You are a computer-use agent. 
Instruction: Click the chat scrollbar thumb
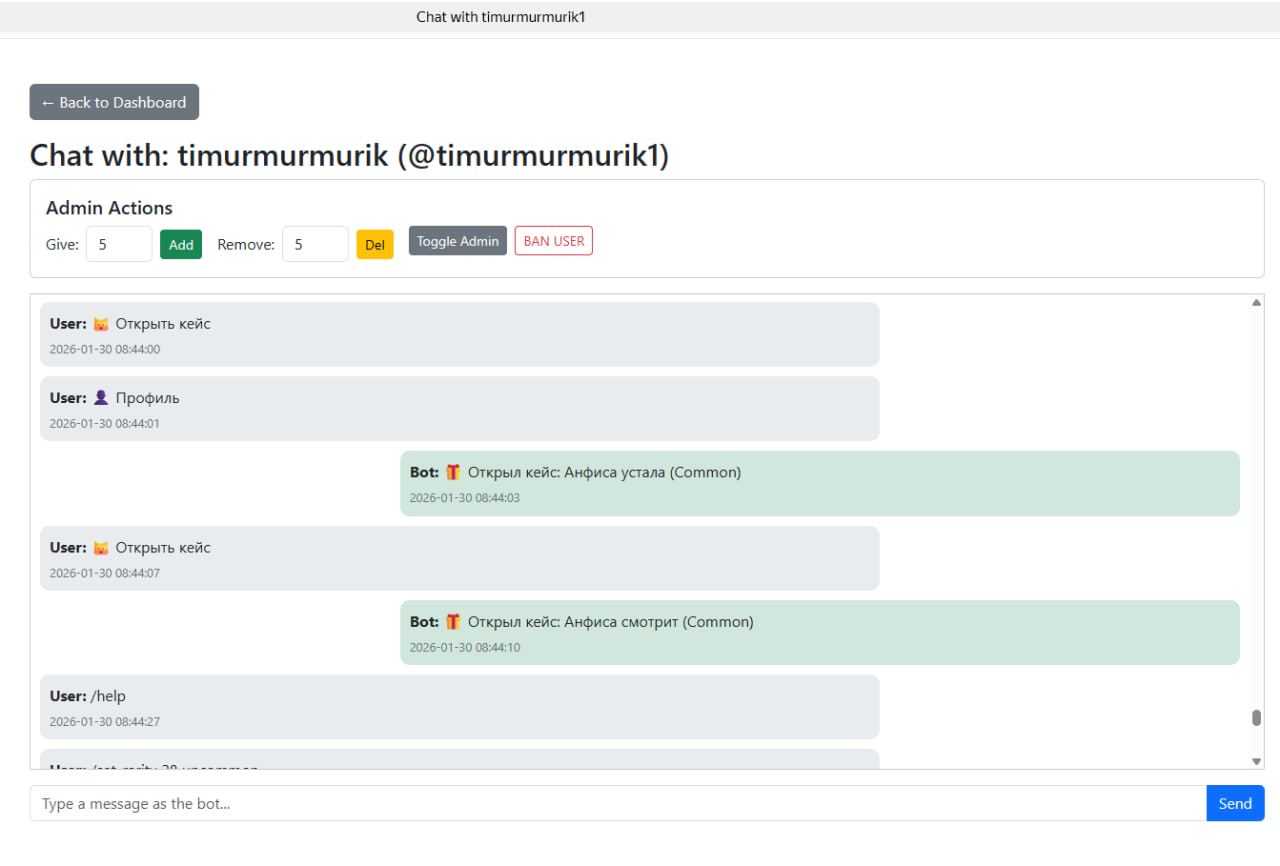[x=1257, y=718]
